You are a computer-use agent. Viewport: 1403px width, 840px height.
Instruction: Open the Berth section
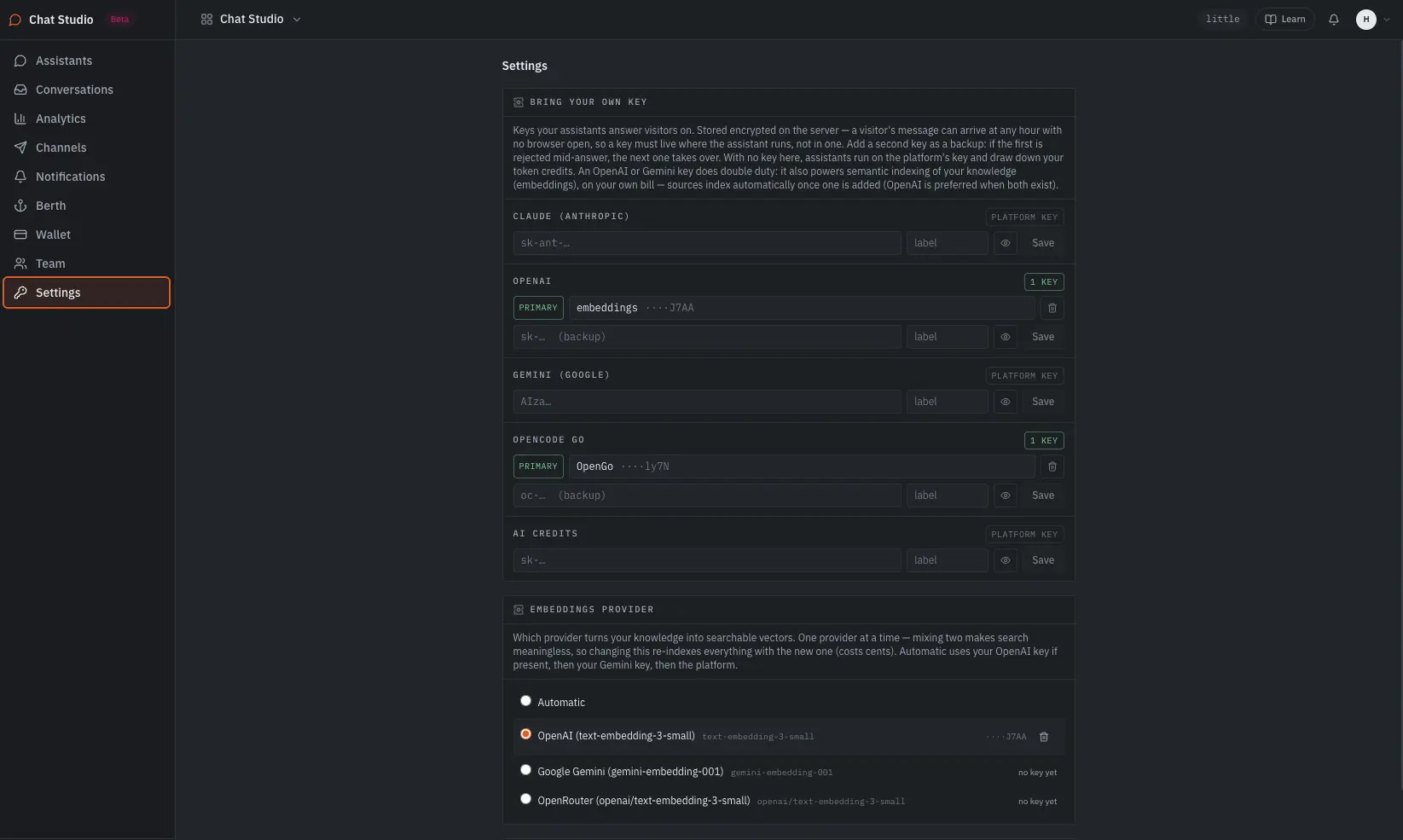coord(87,206)
